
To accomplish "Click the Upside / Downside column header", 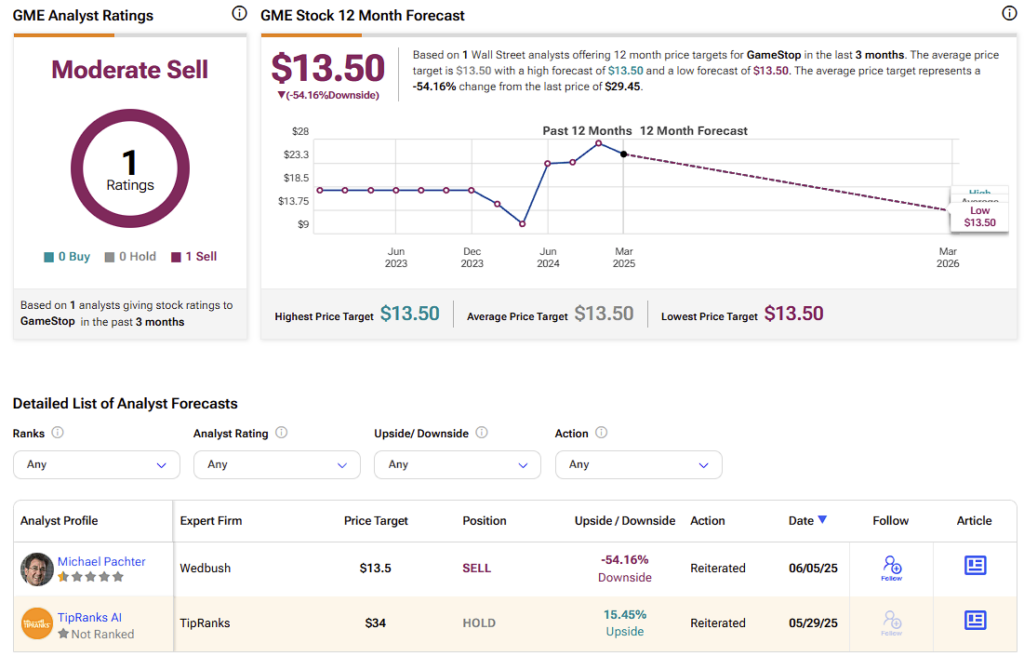I will tap(625, 521).
